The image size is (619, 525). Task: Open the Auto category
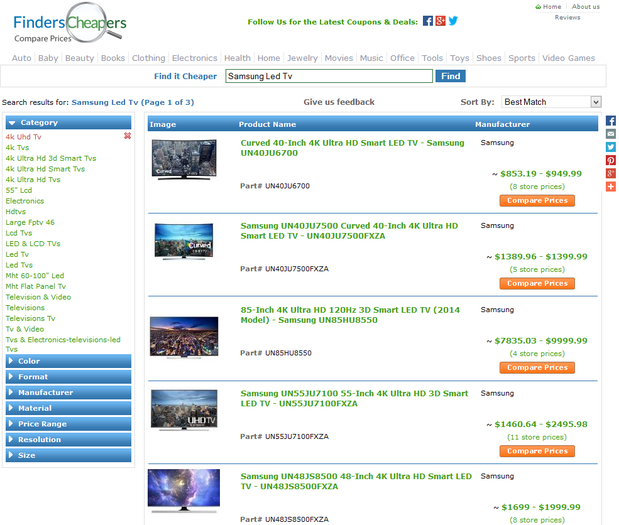pyautogui.click(x=21, y=58)
